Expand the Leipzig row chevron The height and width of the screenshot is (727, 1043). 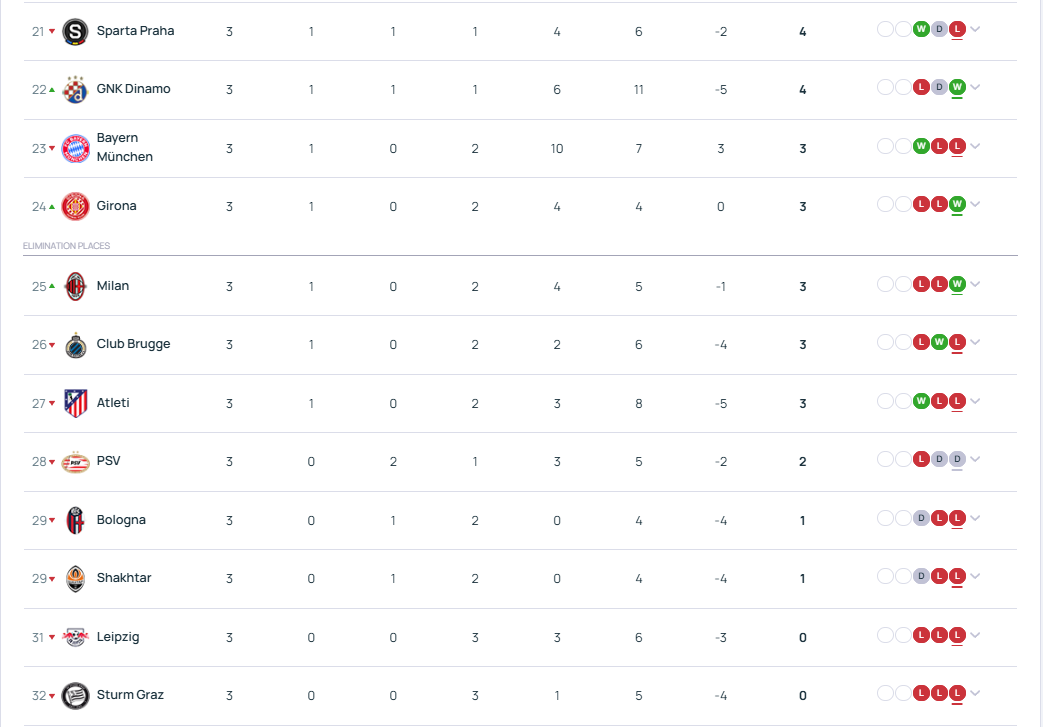tap(975, 635)
